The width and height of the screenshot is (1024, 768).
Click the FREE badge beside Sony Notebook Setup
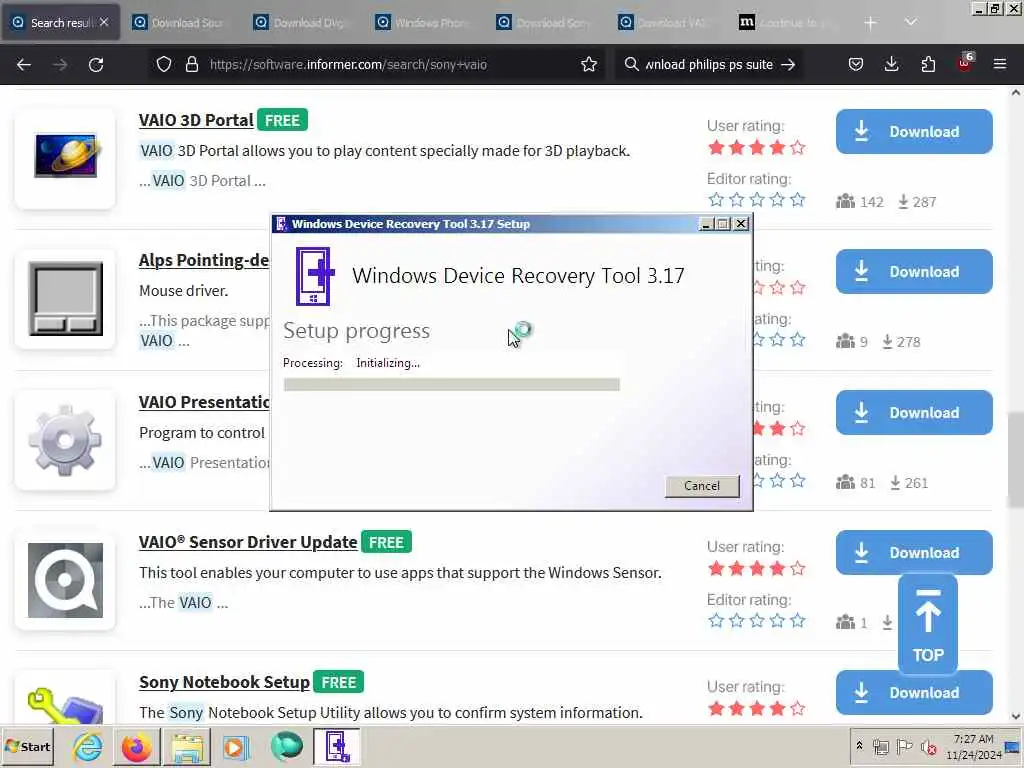point(338,682)
